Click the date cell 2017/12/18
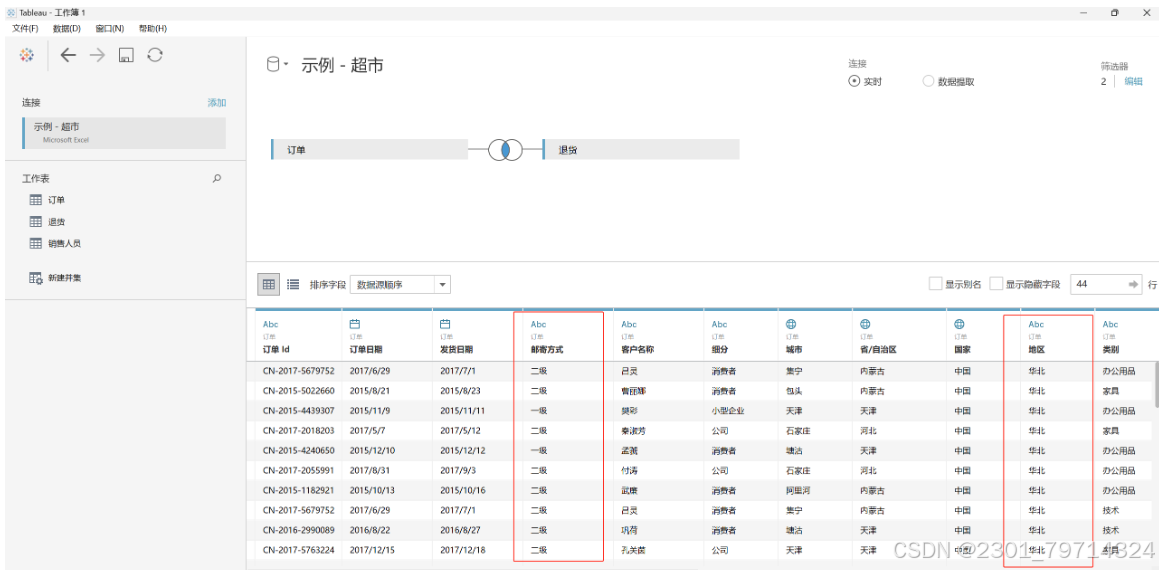 [x=463, y=550]
